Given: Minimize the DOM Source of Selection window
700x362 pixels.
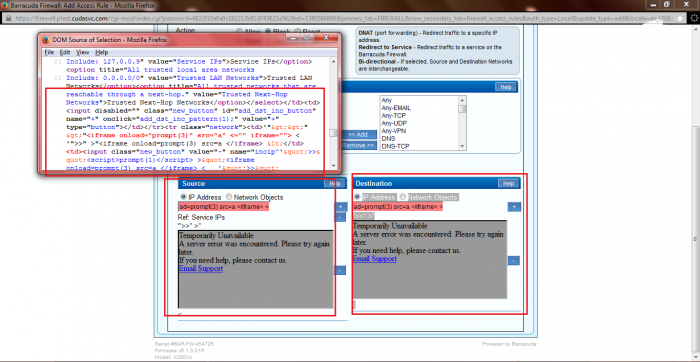Looking at the screenshot, I should pyautogui.click(x=294, y=38).
